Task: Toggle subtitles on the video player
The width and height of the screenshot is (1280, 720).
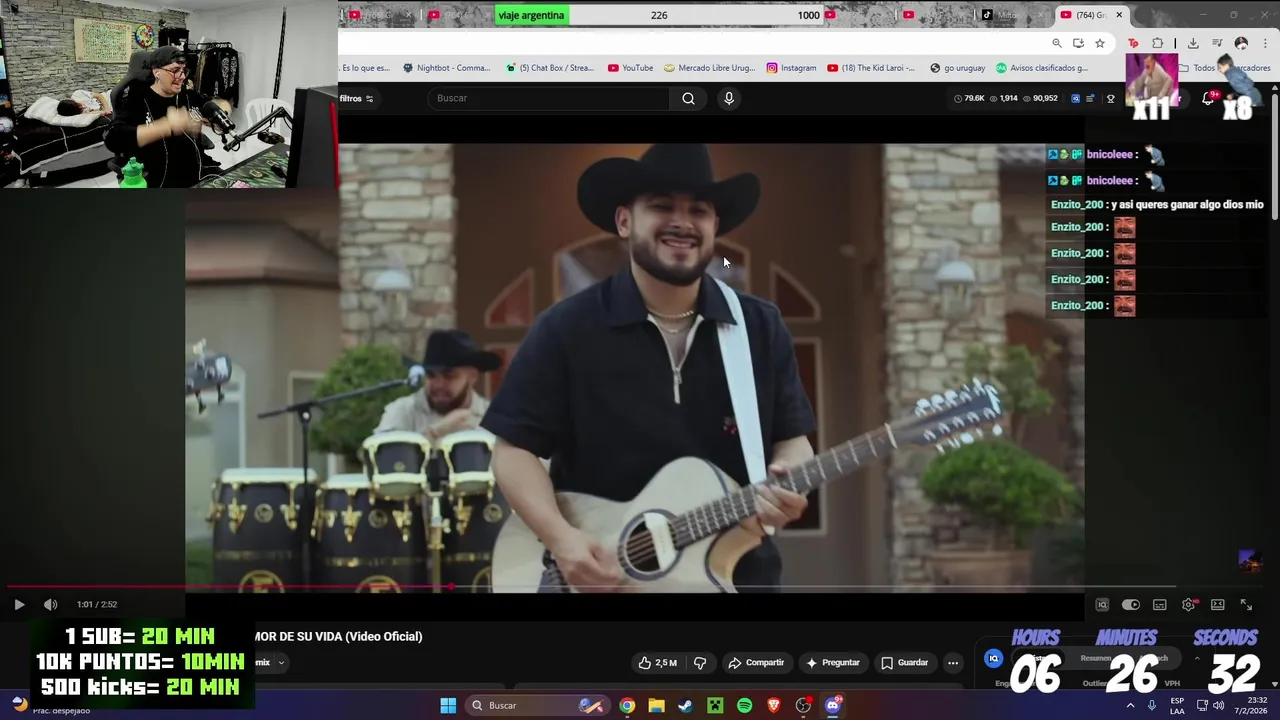Action: [x=1160, y=605]
